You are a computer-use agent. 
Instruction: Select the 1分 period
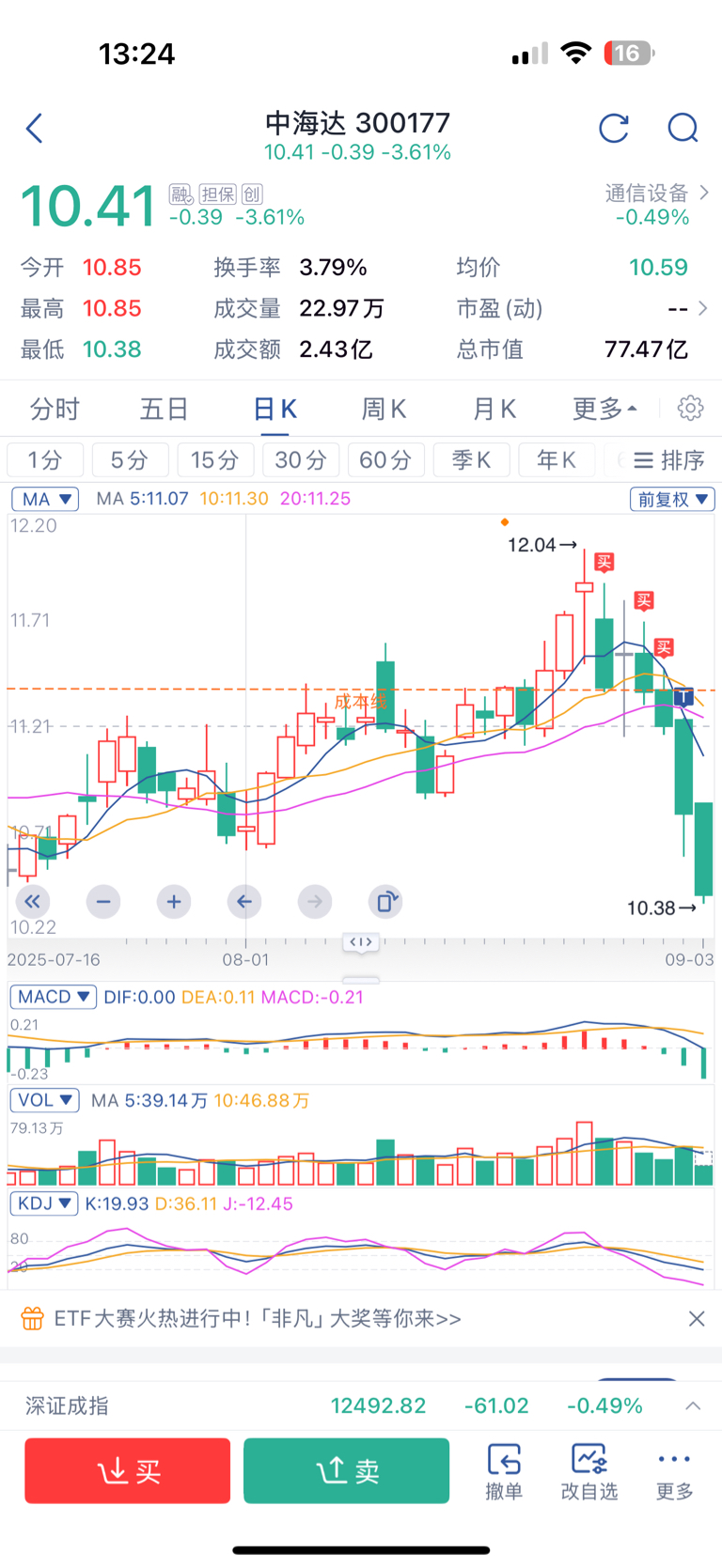pos(45,459)
